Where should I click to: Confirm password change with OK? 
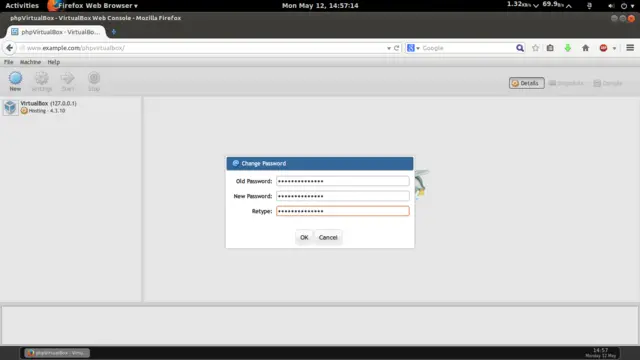click(x=304, y=237)
